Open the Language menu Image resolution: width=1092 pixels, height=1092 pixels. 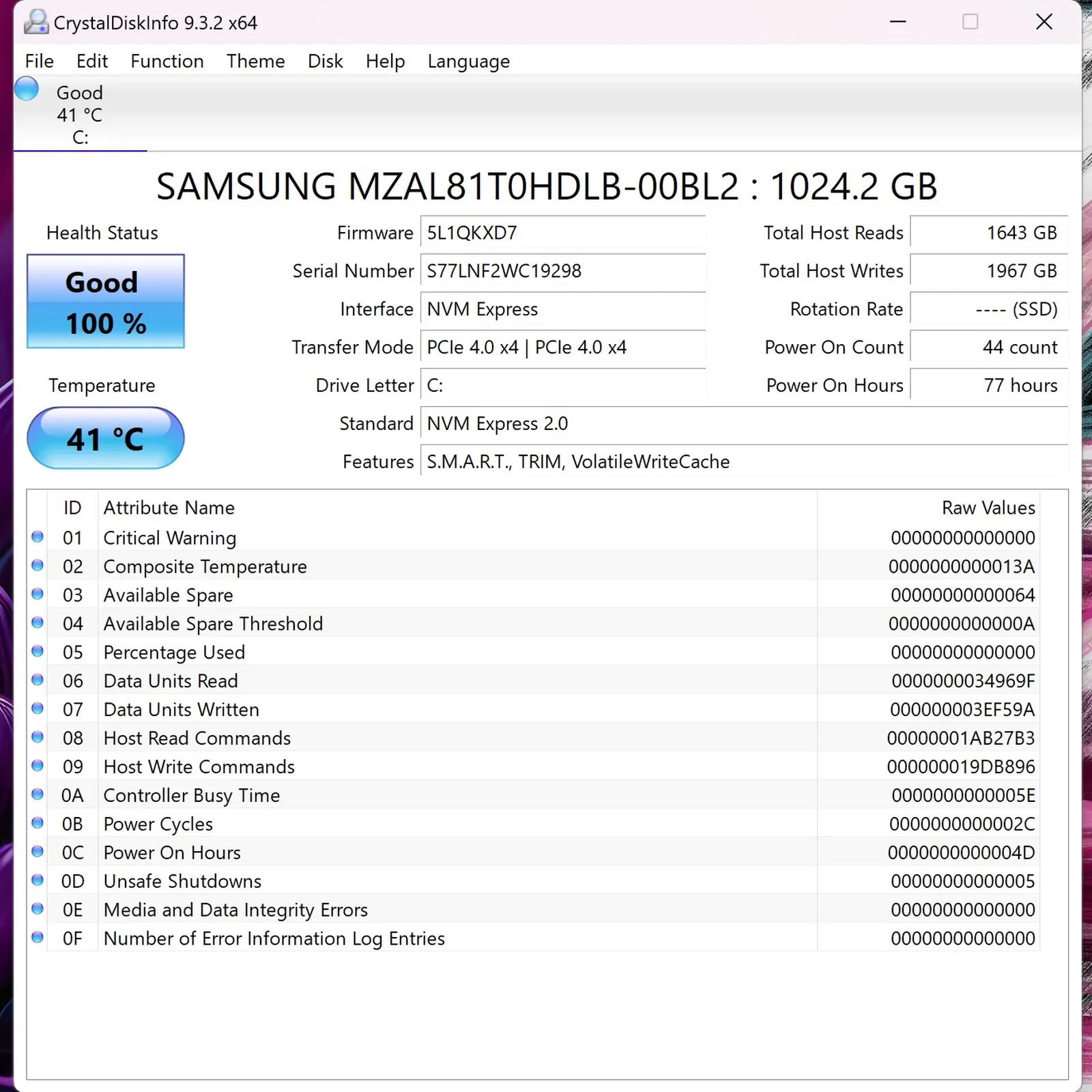click(x=468, y=61)
